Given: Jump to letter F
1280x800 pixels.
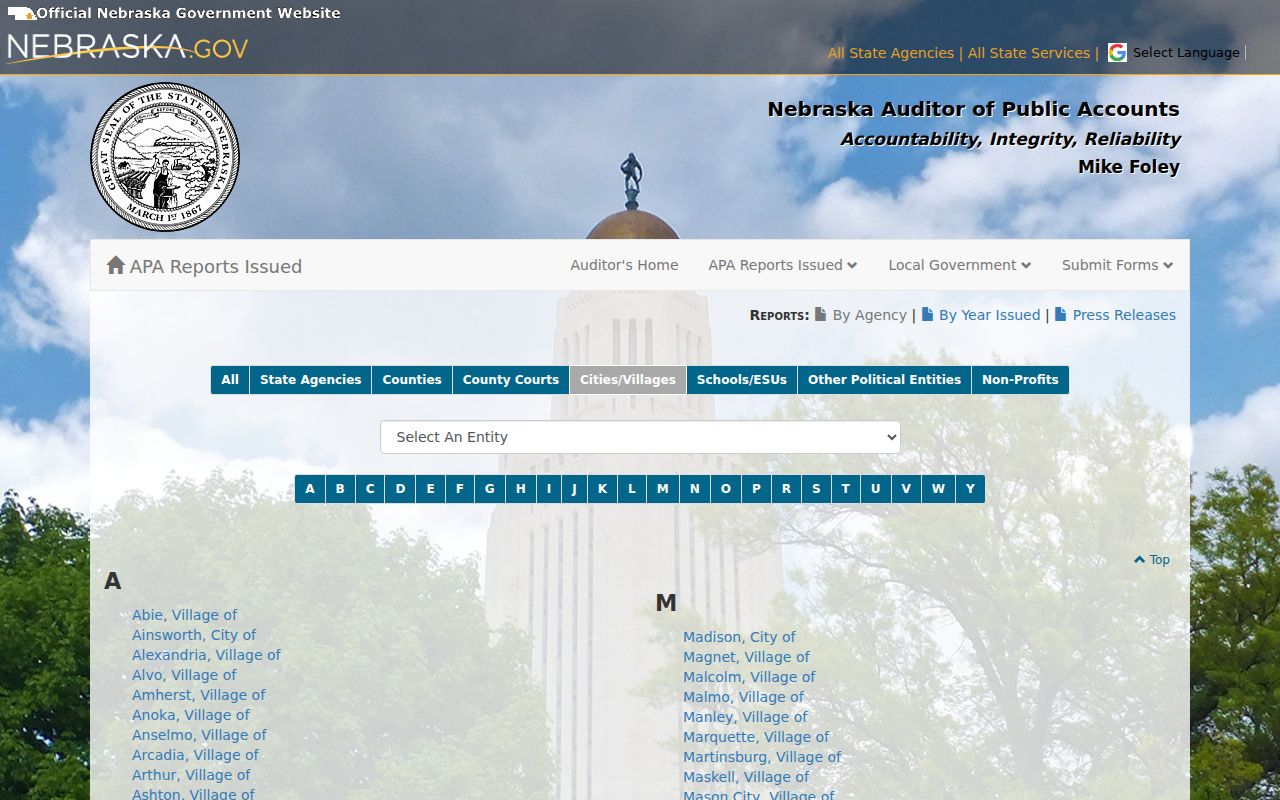Looking at the screenshot, I should point(460,489).
